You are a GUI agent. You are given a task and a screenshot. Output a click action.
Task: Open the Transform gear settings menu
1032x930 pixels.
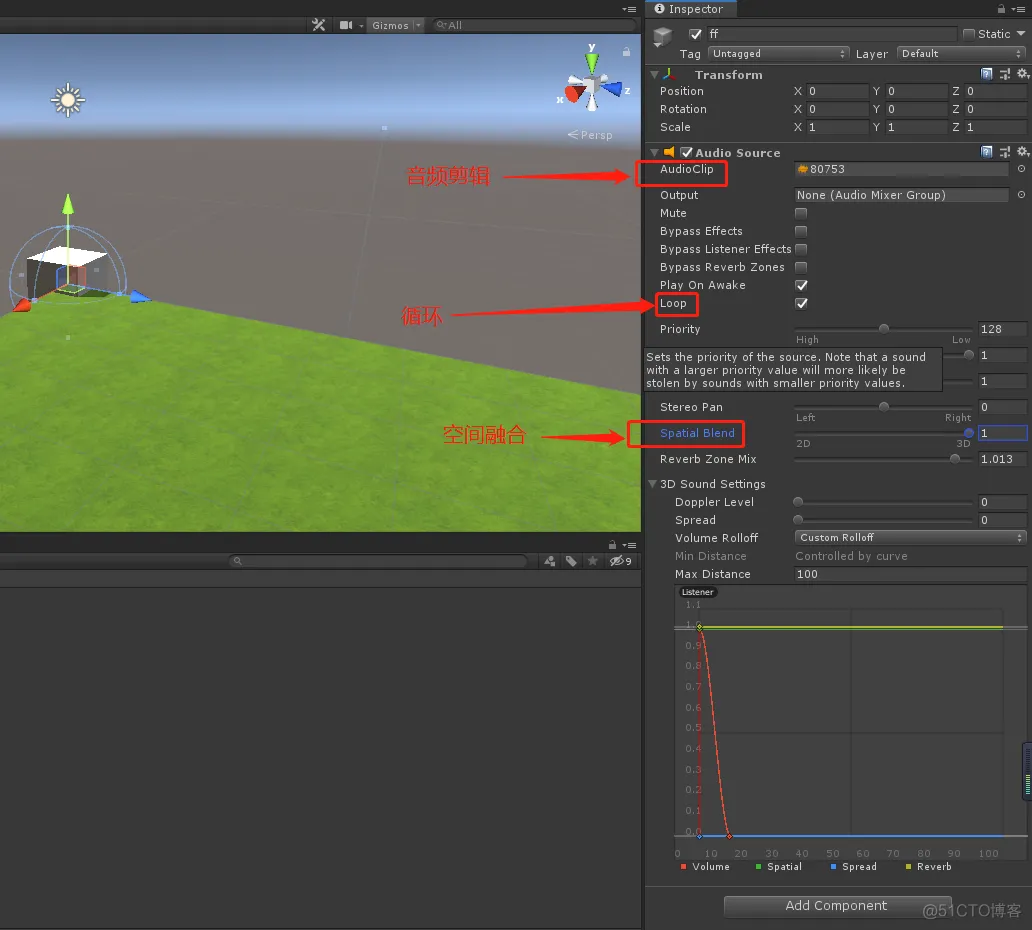point(1023,74)
